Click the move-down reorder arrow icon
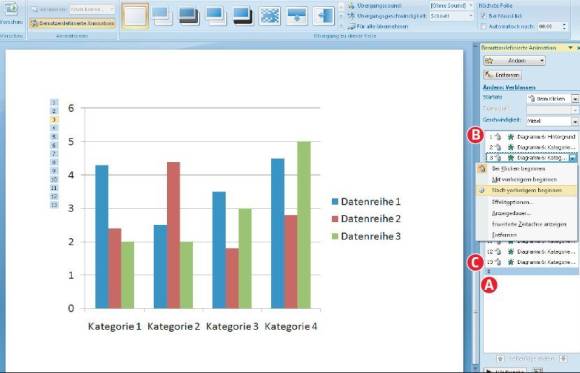This screenshot has height=373, width=580. point(563,359)
